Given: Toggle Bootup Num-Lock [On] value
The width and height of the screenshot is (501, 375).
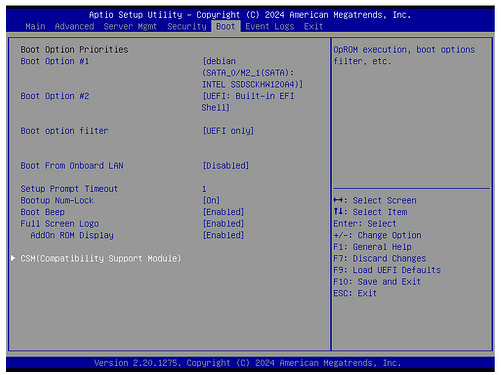Looking at the screenshot, I should 211,200.
